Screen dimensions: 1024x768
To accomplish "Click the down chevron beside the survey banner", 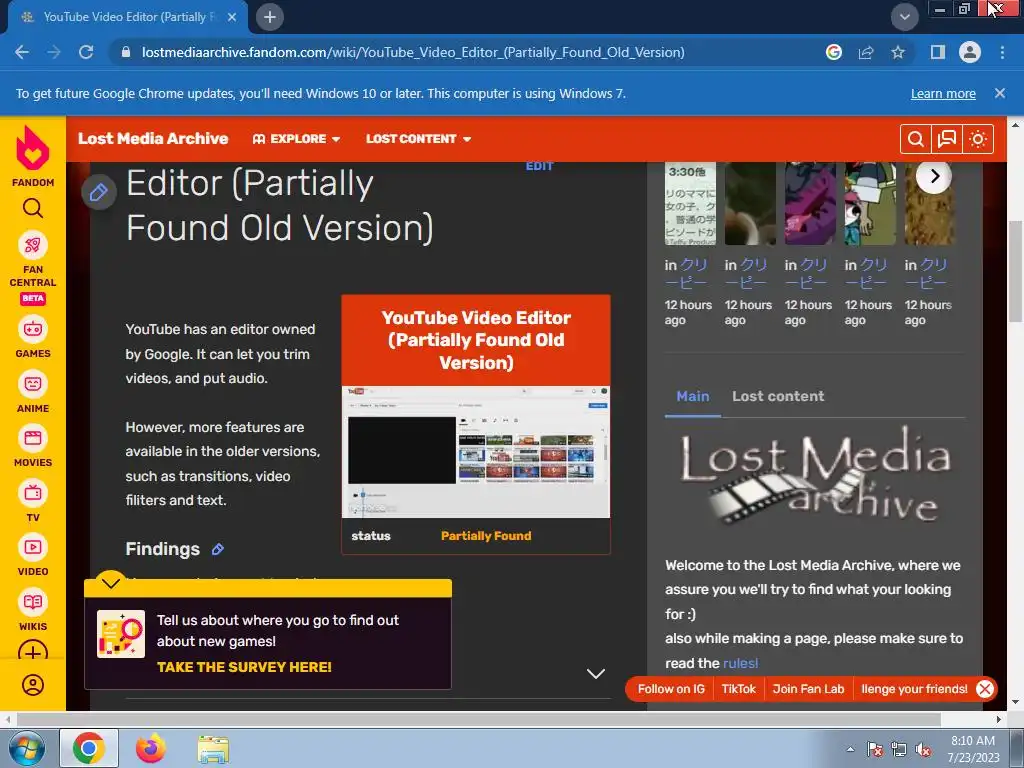I will [x=596, y=673].
